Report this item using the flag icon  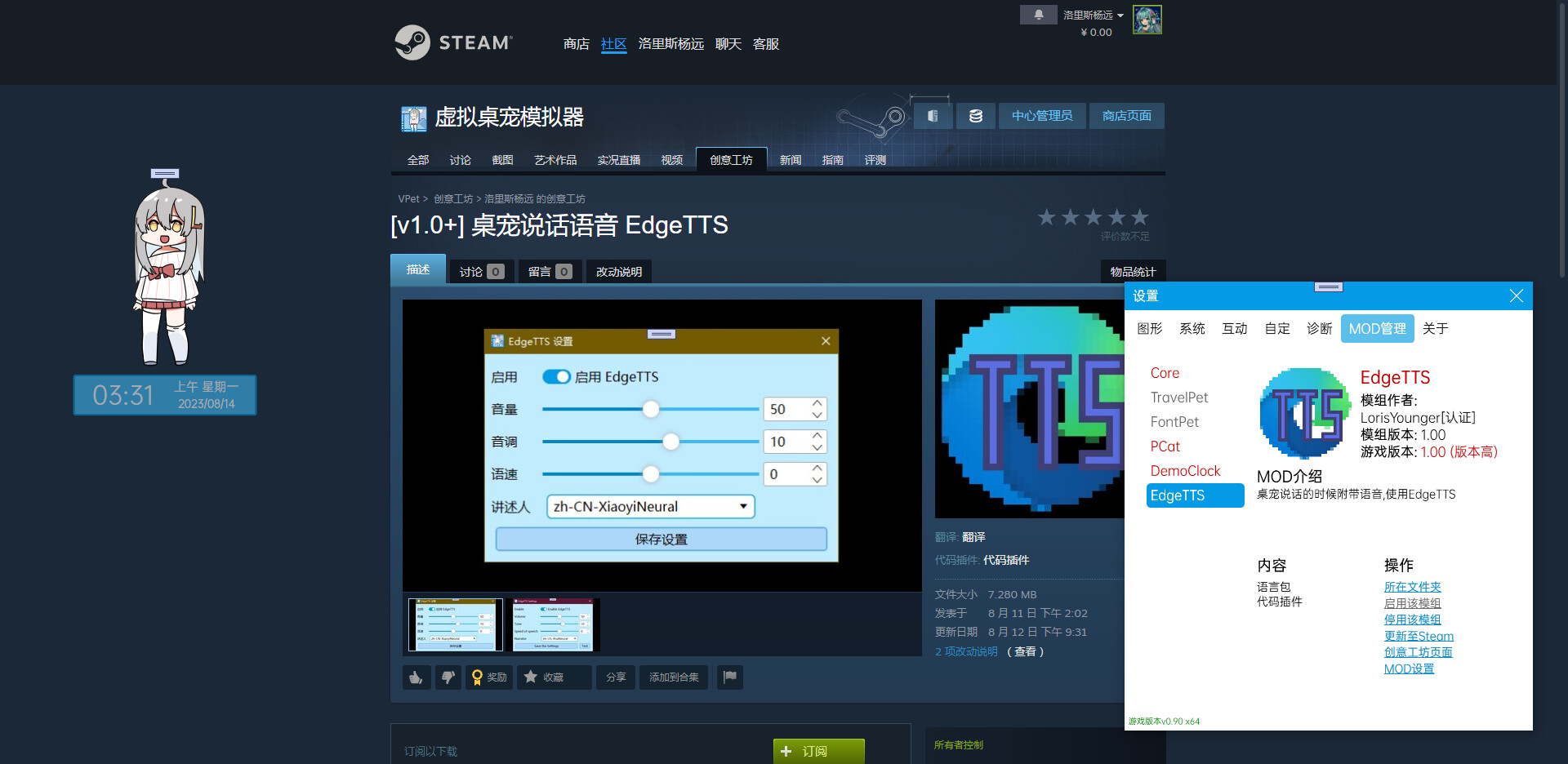[729, 677]
